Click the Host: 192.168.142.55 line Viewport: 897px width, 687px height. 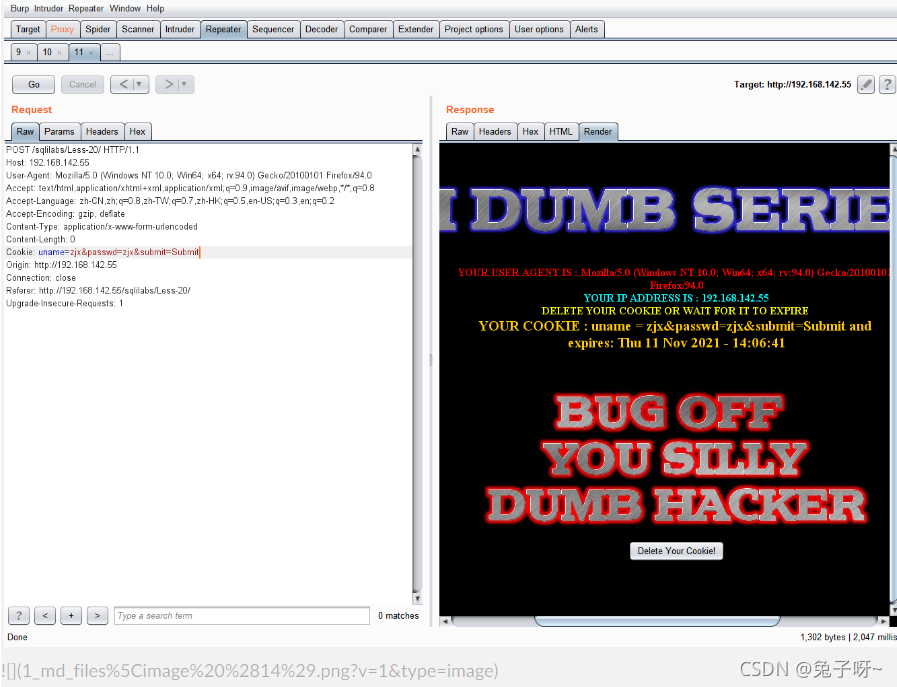47,162
